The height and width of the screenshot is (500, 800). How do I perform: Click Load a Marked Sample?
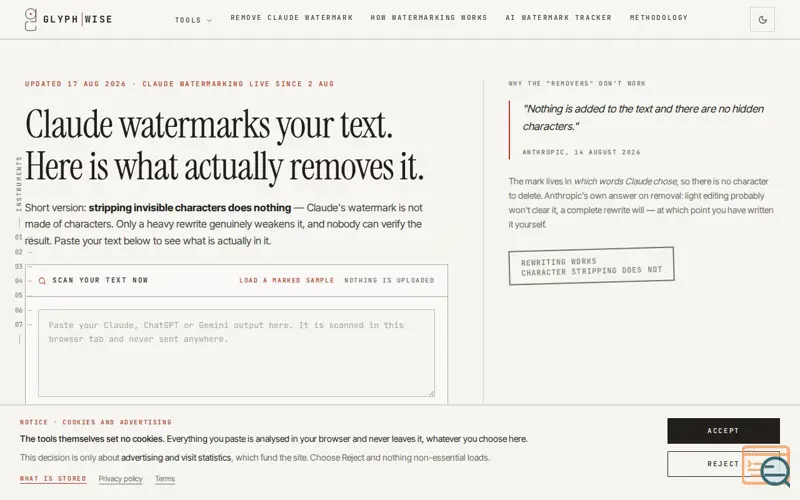point(286,280)
